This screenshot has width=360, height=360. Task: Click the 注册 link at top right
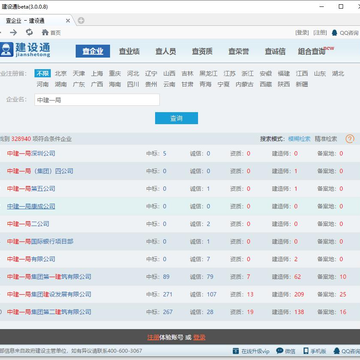coord(320,33)
